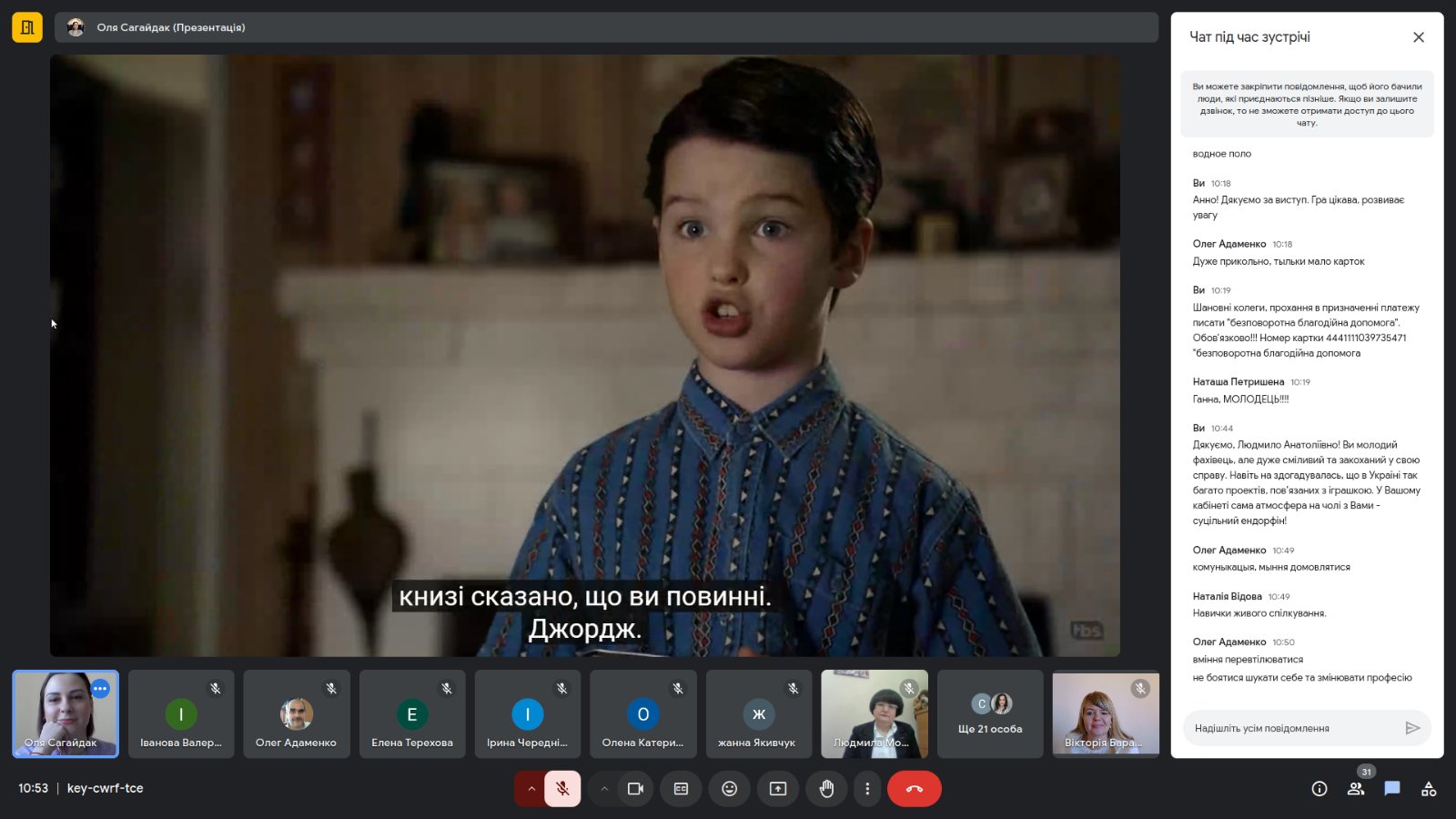Leave the call with red hang-up button

915,789
